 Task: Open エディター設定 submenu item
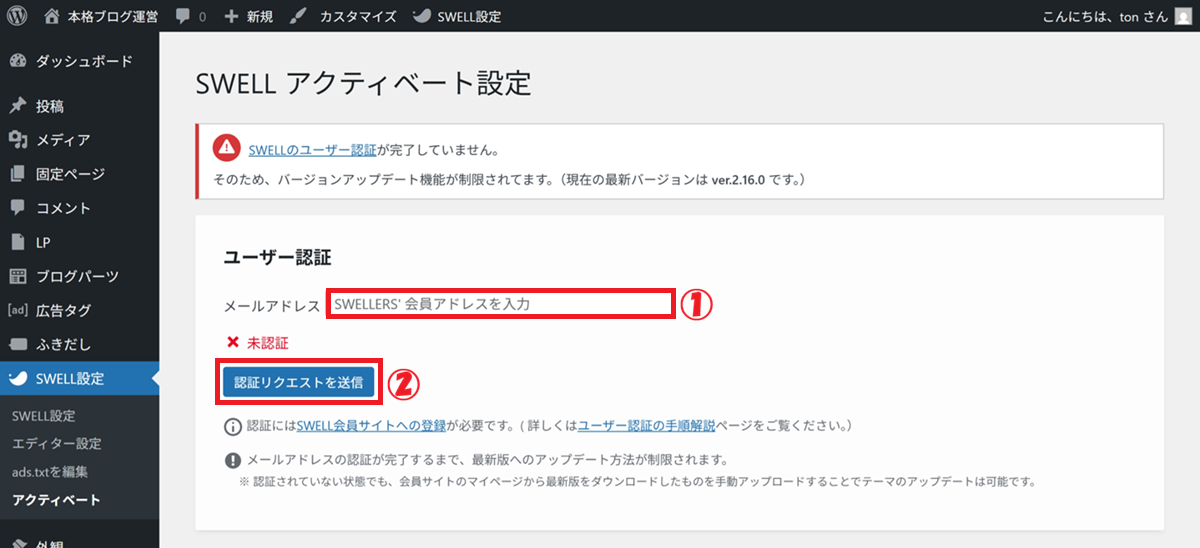click(x=56, y=443)
